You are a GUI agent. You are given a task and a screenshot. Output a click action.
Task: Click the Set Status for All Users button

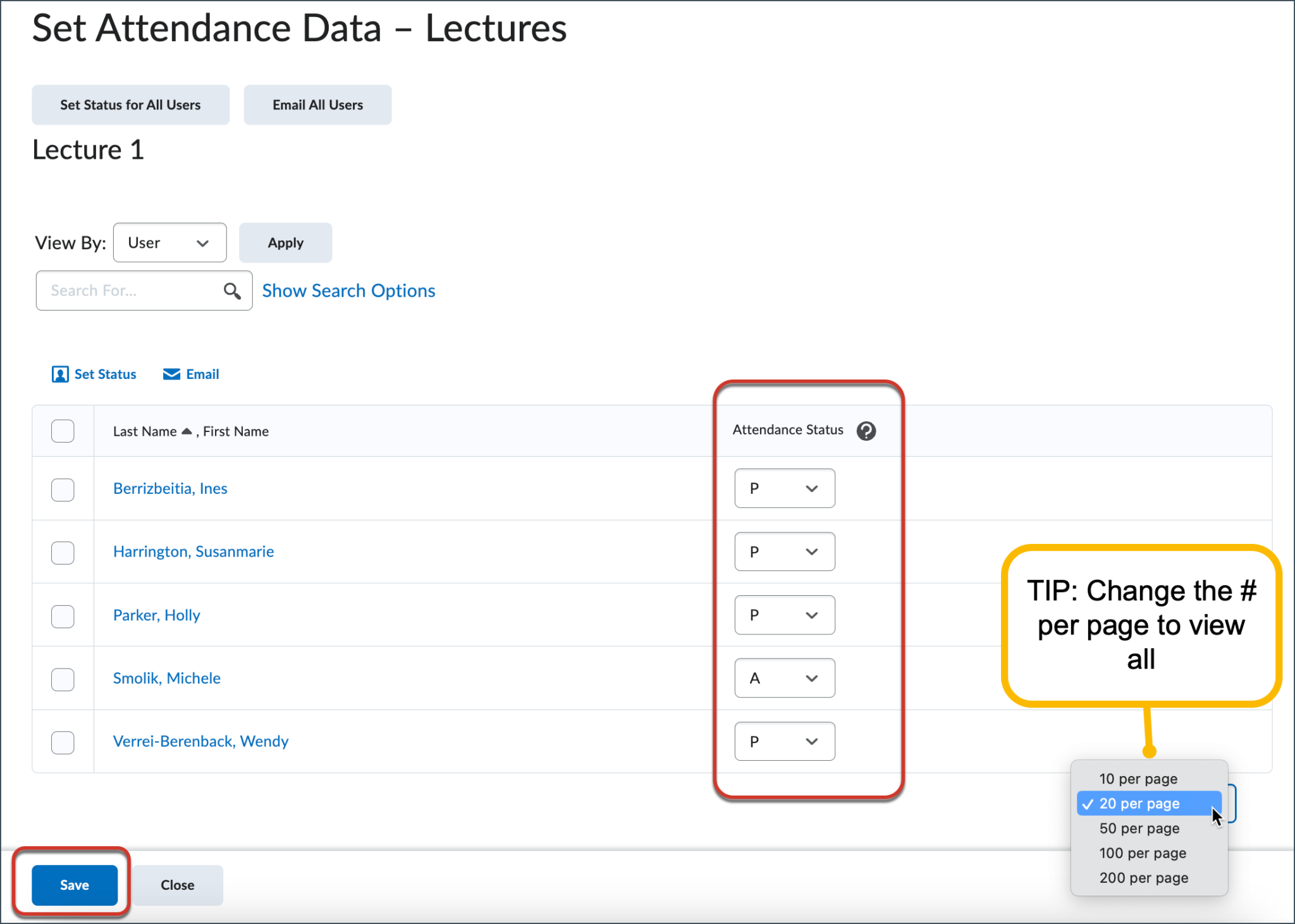click(x=130, y=104)
